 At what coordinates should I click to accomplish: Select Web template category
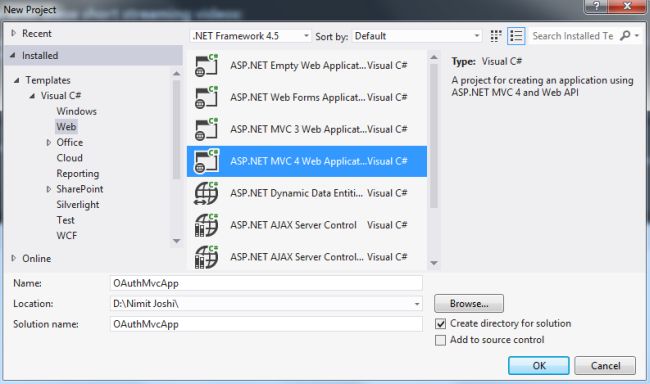click(66, 126)
